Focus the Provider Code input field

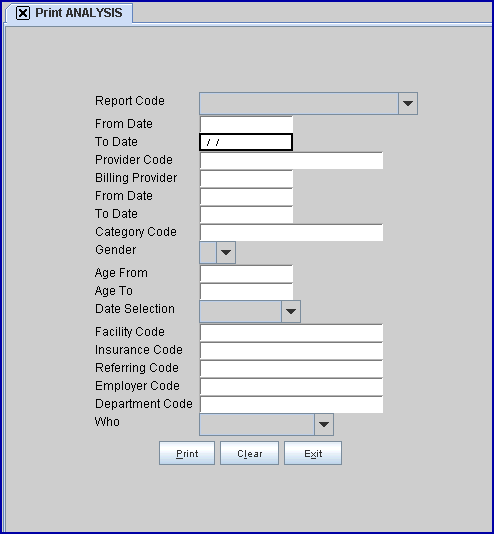(x=291, y=160)
